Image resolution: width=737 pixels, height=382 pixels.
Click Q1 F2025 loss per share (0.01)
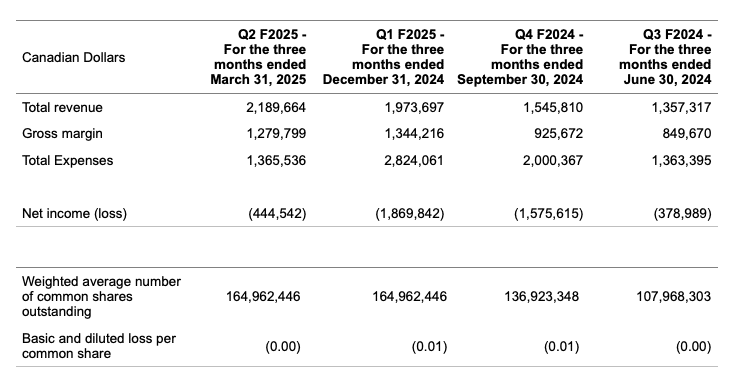pos(429,347)
